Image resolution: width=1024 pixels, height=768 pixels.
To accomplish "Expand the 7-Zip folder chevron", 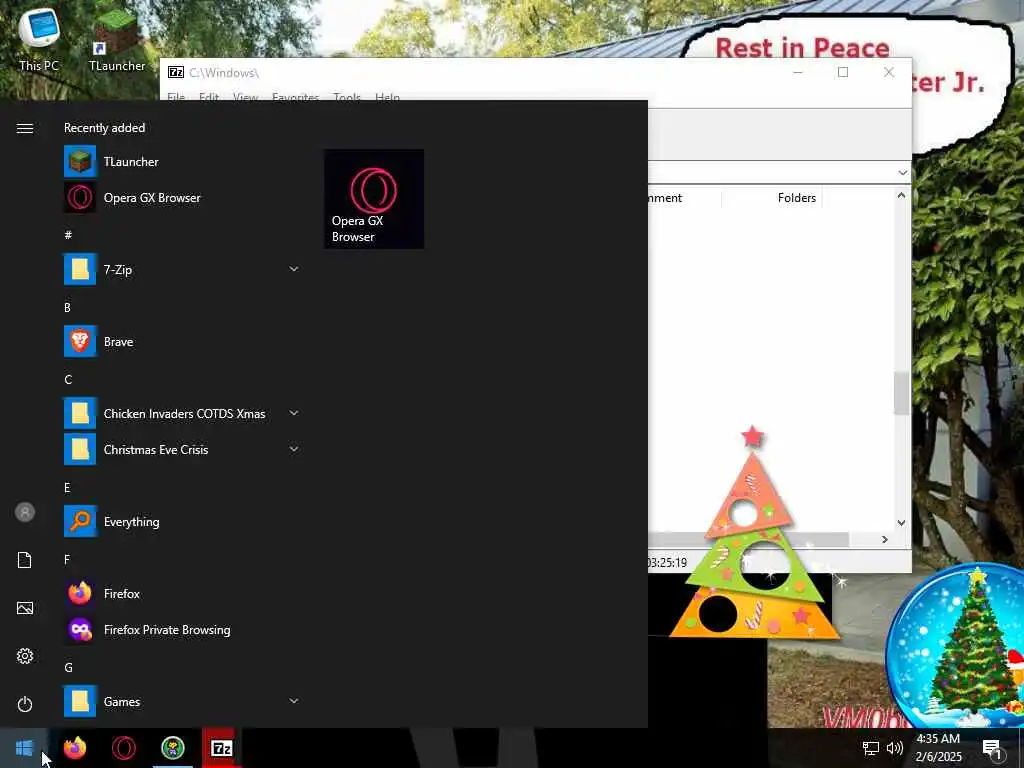I will pos(294,269).
